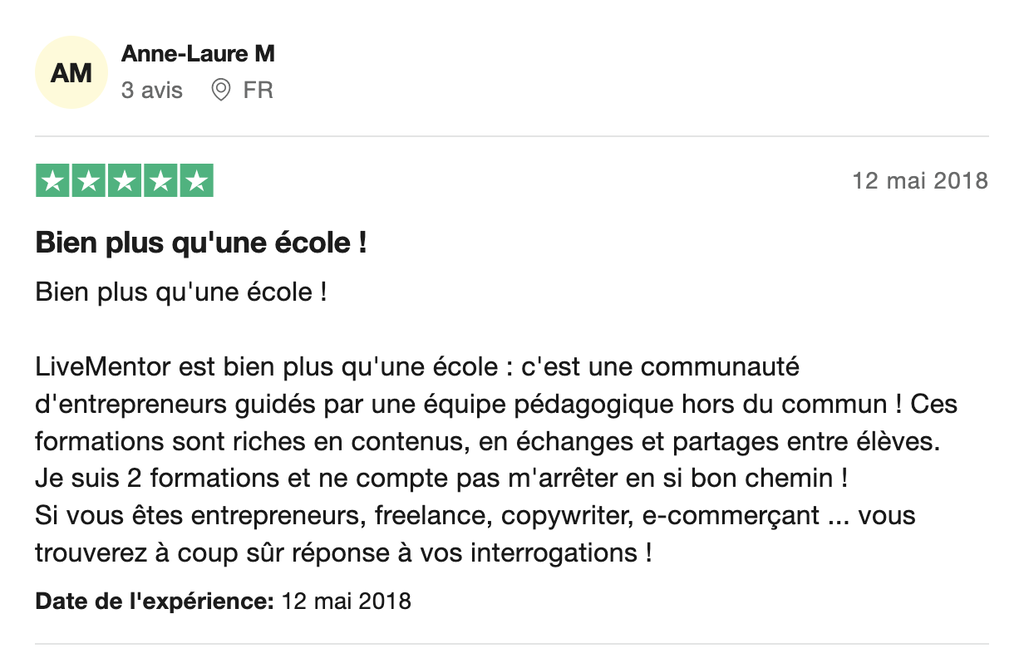Click the first green rating star

[53, 181]
